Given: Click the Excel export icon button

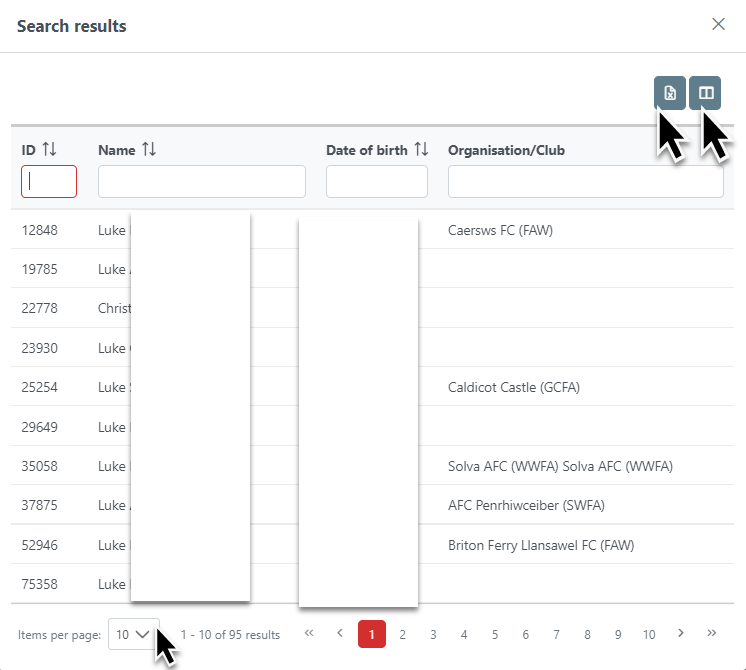Looking at the screenshot, I should [670, 93].
